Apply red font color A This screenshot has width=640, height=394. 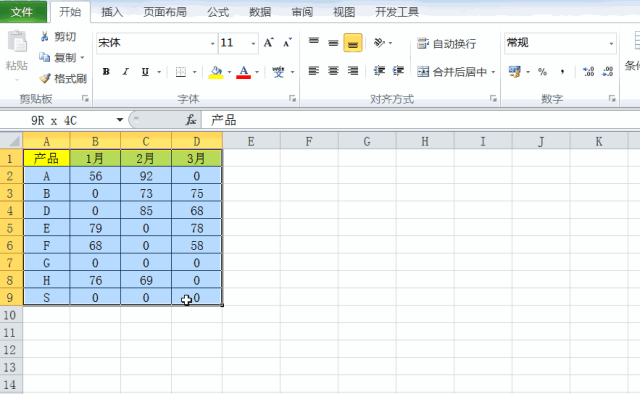[x=243, y=72]
